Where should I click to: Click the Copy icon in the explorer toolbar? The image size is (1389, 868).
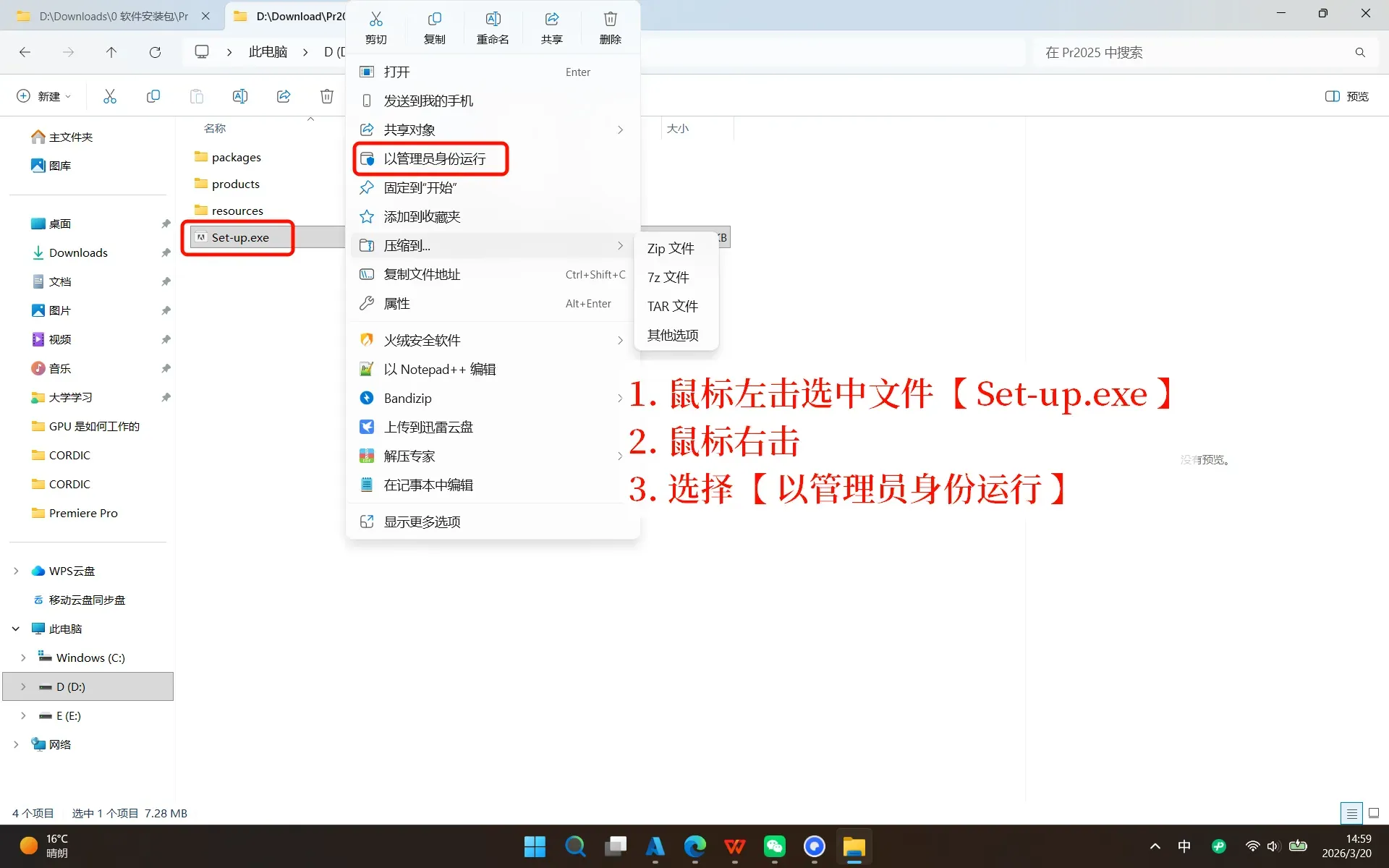153,96
